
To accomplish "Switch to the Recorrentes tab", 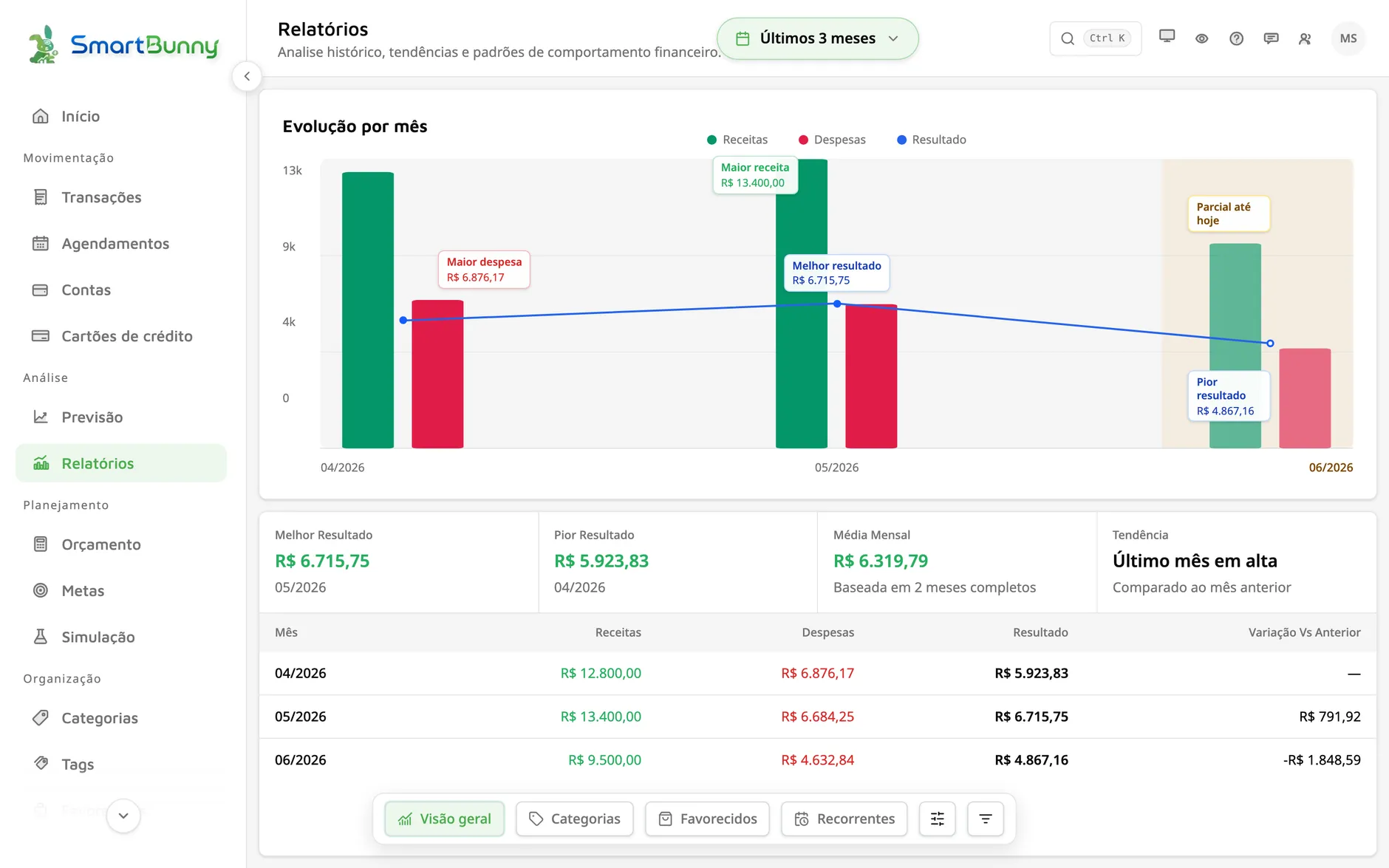I will [x=844, y=819].
